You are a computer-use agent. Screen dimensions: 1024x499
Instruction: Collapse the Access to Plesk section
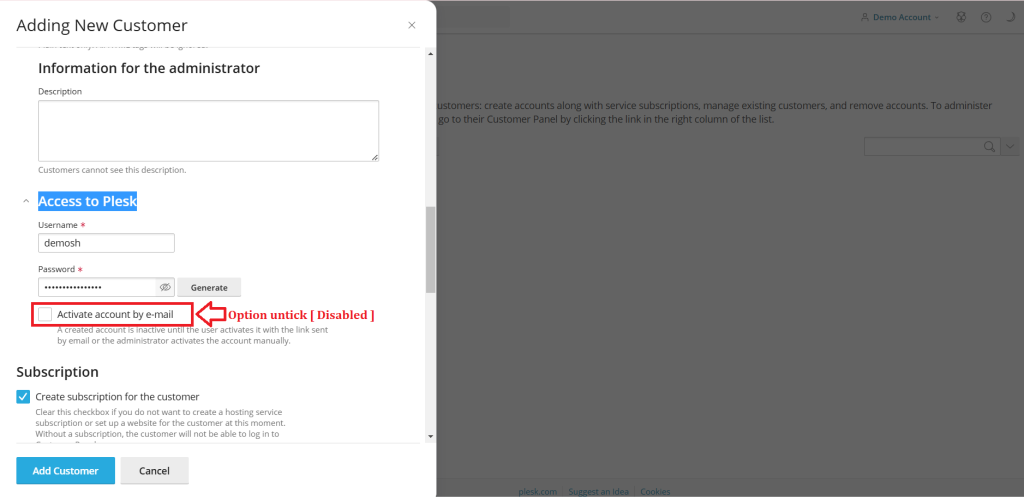click(26, 201)
